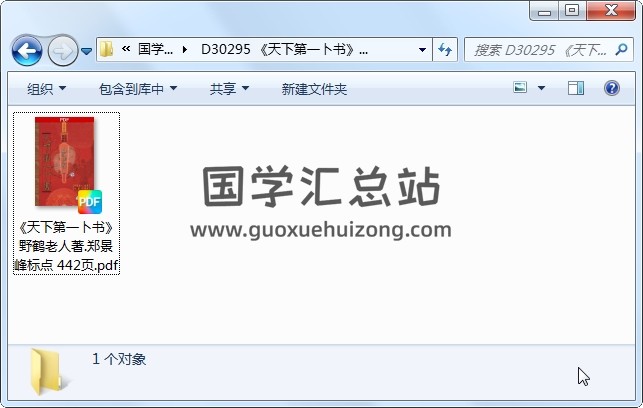This screenshot has height=408, width=643.
Task: Open the recent pages dropdown arrow
Action: (x=86, y=51)
